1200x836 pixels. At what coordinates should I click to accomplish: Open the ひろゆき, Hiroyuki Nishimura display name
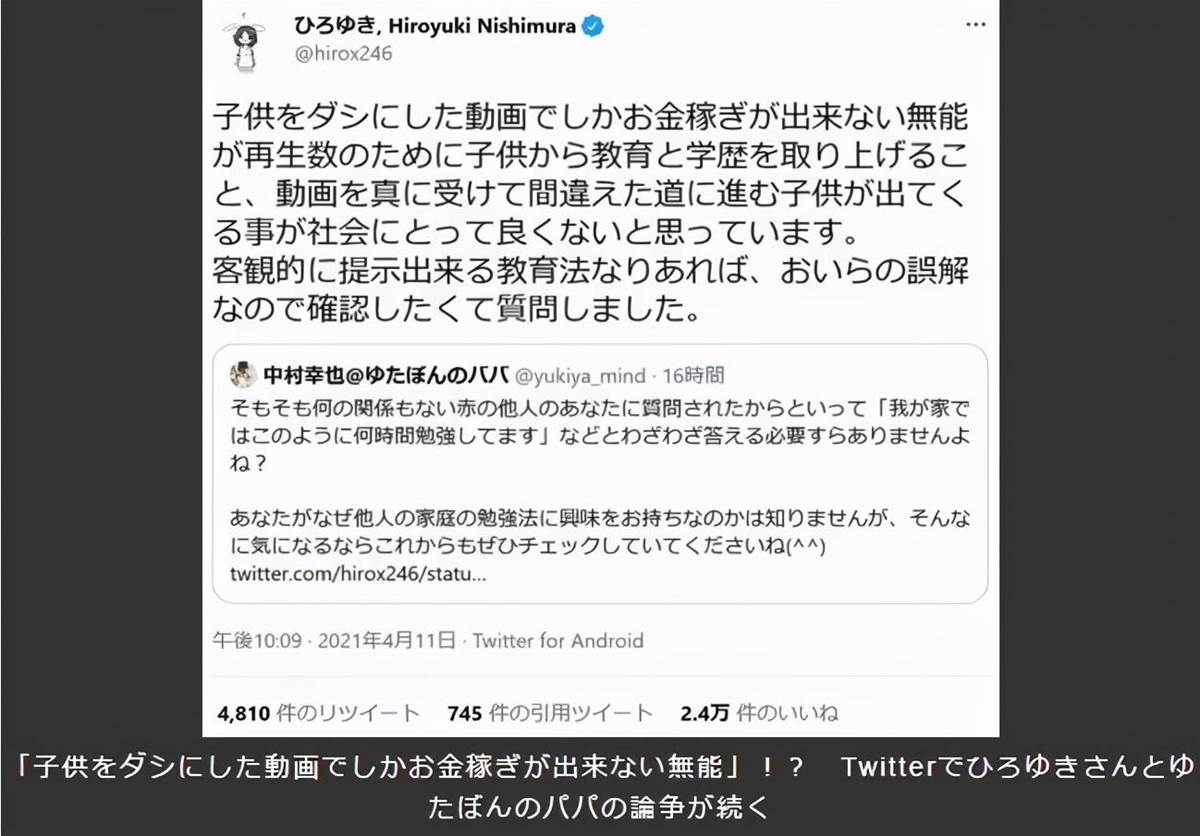434,27
